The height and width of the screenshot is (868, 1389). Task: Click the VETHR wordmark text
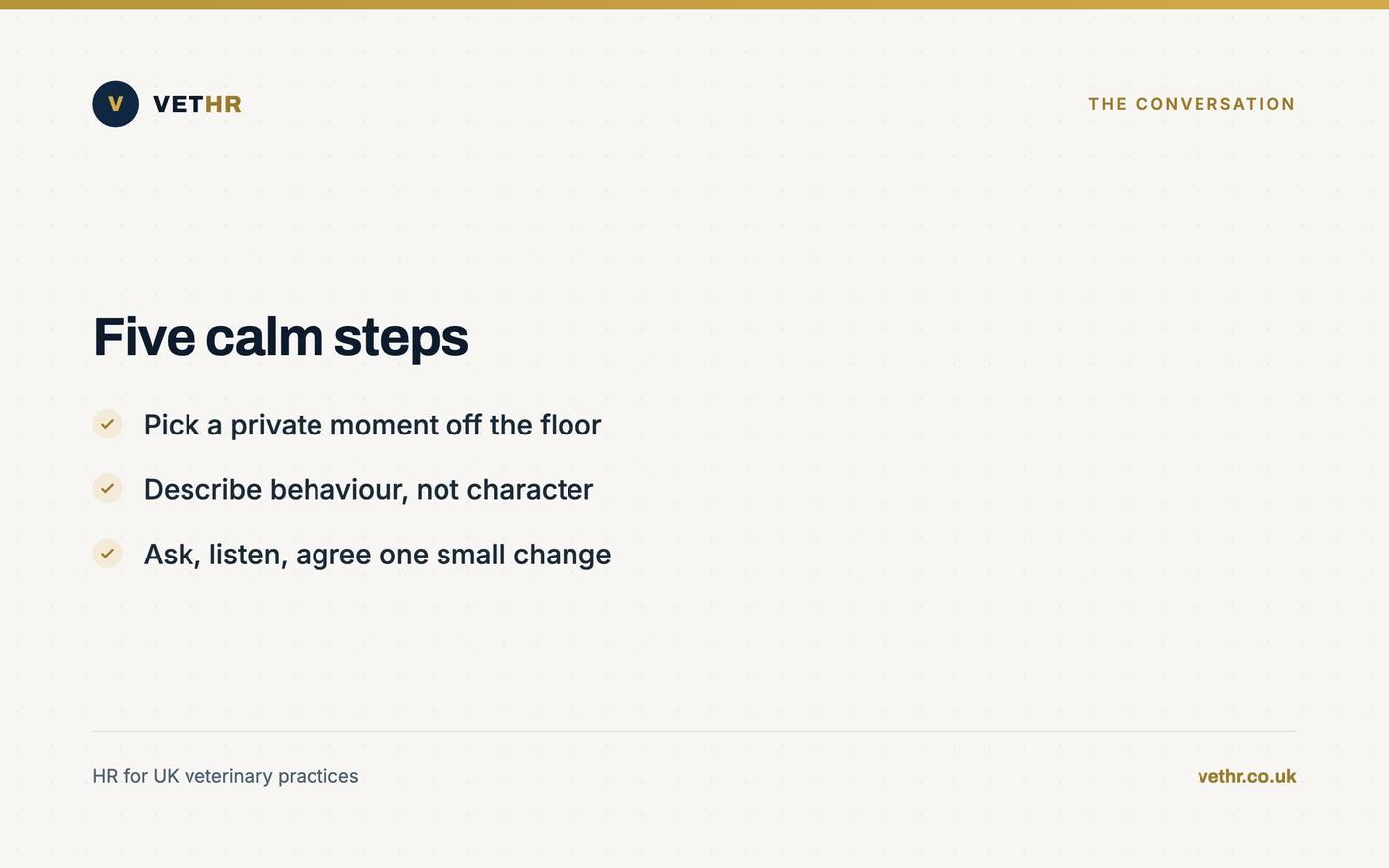197,104
